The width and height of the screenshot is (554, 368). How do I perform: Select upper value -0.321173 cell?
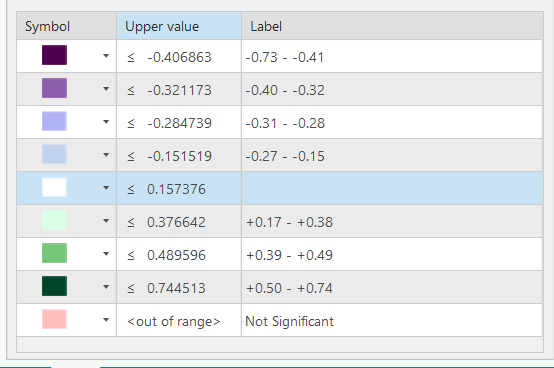(x=179, y=89)
